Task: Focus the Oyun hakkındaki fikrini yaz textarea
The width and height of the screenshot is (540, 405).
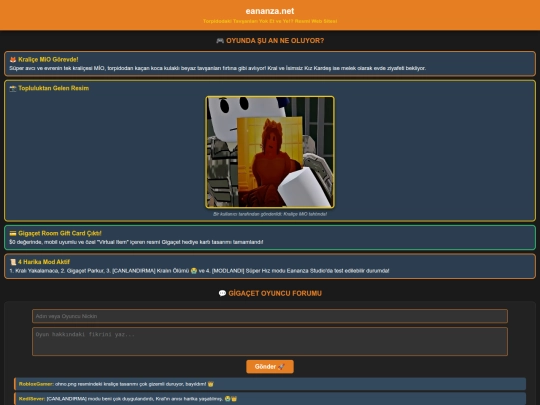Action: [270, 342]
